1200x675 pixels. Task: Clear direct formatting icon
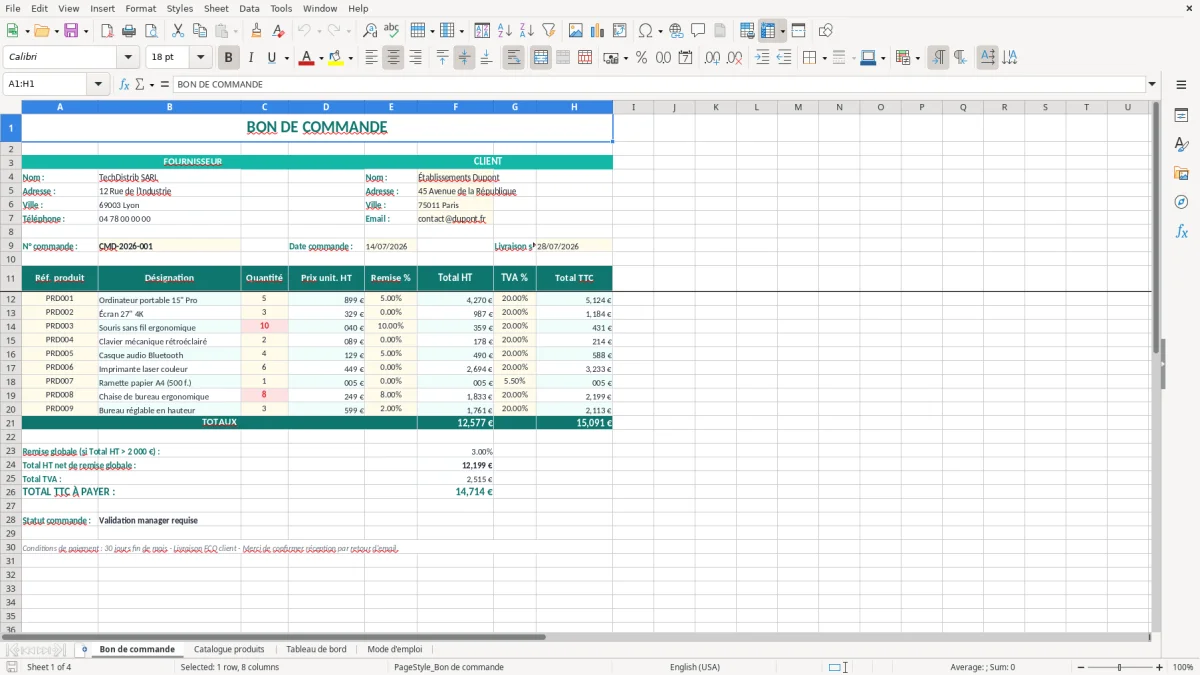(x=278, y=31)
